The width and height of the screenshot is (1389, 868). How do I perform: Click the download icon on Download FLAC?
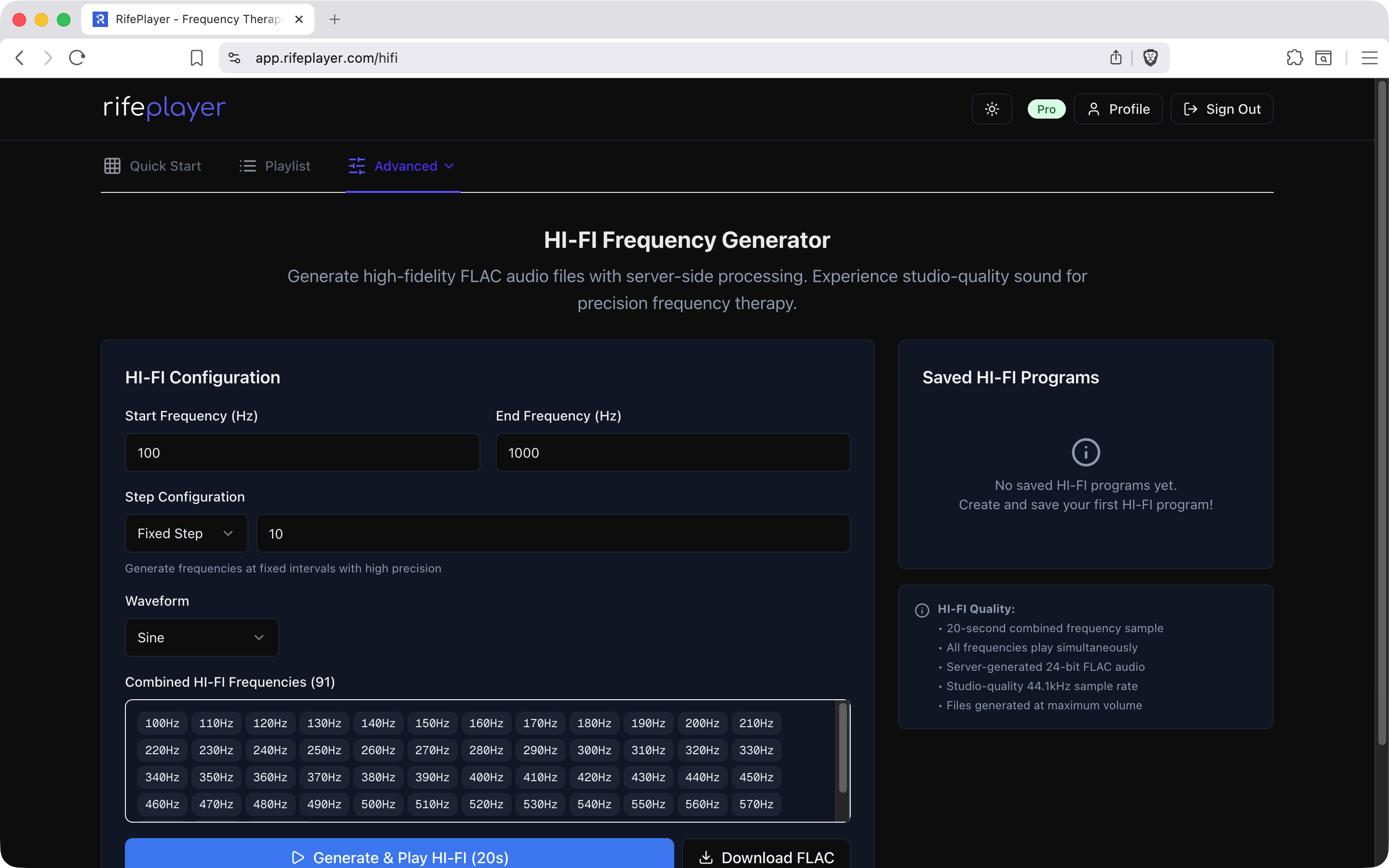coord(706,857)
